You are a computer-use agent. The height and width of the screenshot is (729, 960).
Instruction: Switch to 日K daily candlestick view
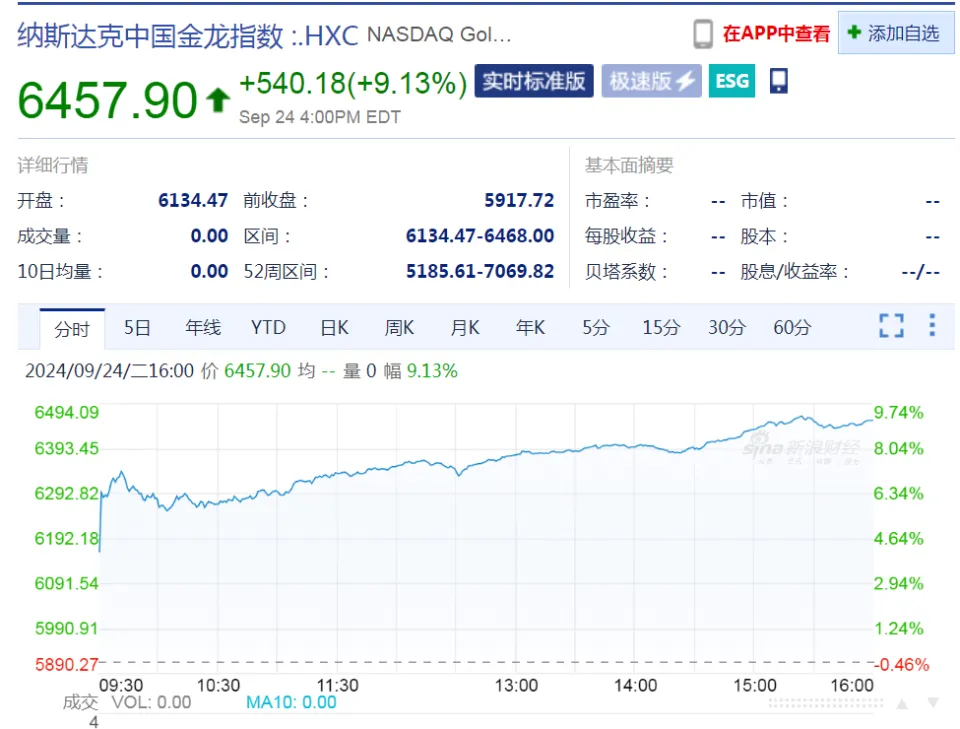tap(334, 327)
